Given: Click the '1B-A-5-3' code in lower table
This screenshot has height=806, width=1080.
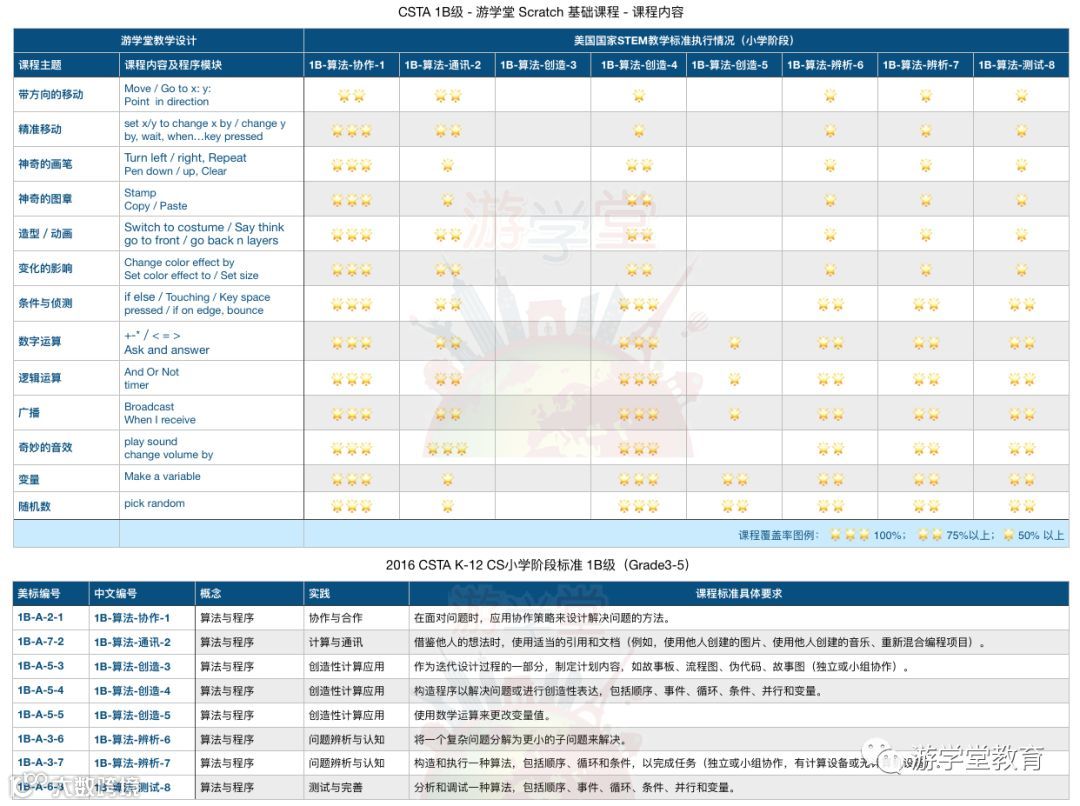Looking at the screenshot, I should (x=41, y=666).
